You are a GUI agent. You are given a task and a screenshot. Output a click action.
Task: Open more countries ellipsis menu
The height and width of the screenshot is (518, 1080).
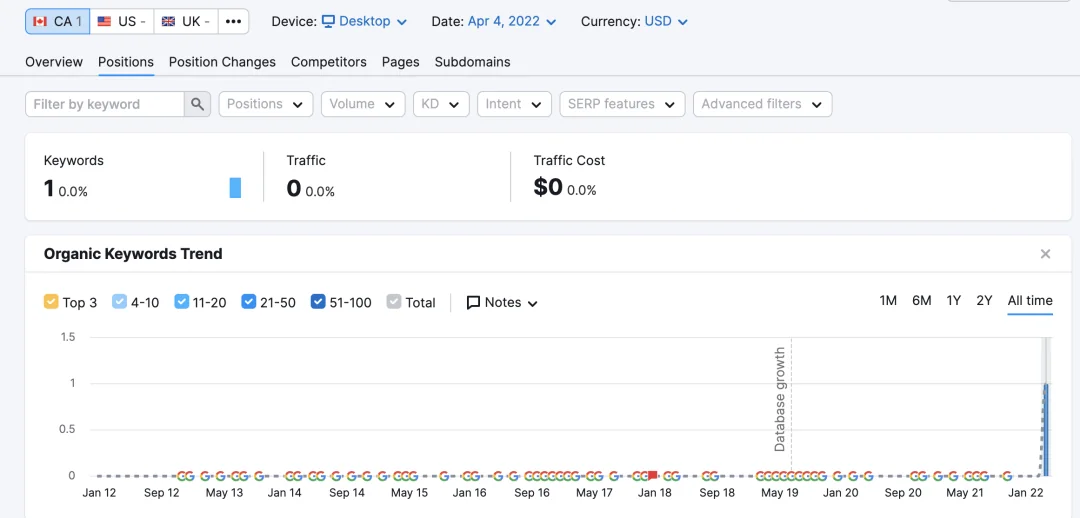(233, 21)
